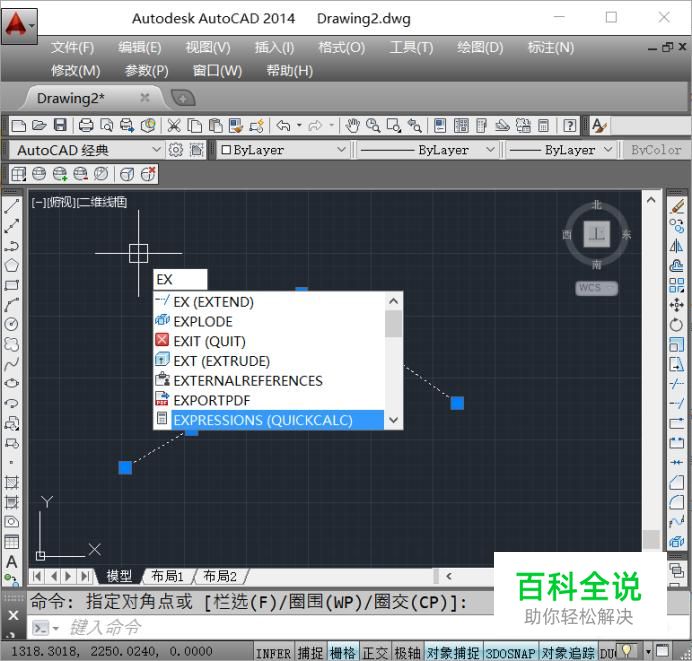
Task: Click the ViewCube 上 top face
Action: click(597, 234)
